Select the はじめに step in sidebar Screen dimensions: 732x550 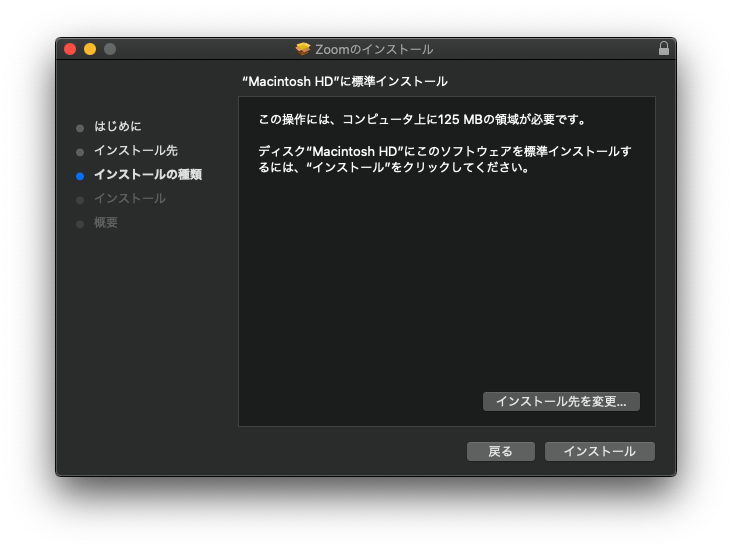pyautogui.click(x=118, y=126)
